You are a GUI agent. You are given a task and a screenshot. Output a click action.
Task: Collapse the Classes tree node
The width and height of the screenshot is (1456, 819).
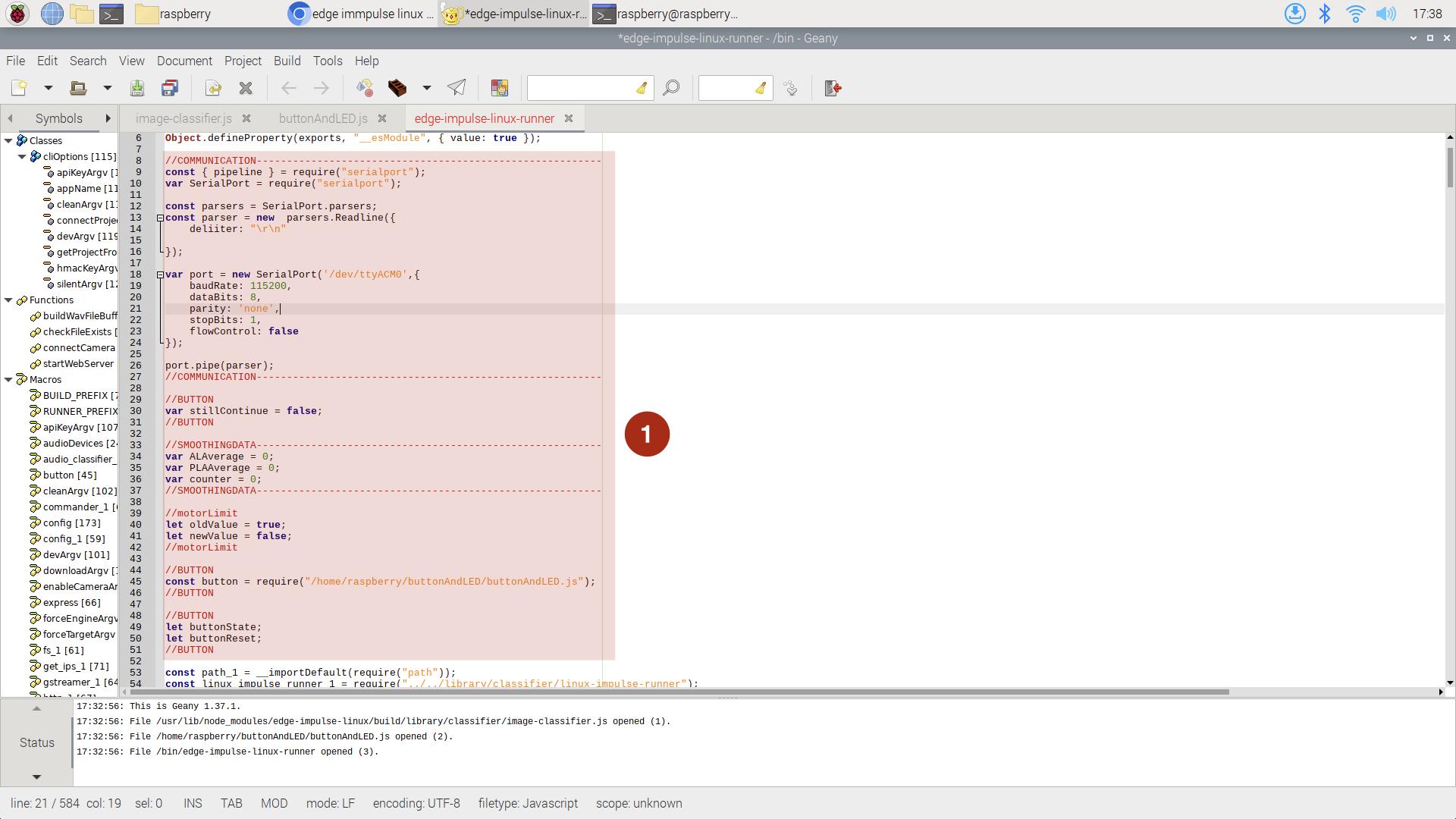point(8,140)
